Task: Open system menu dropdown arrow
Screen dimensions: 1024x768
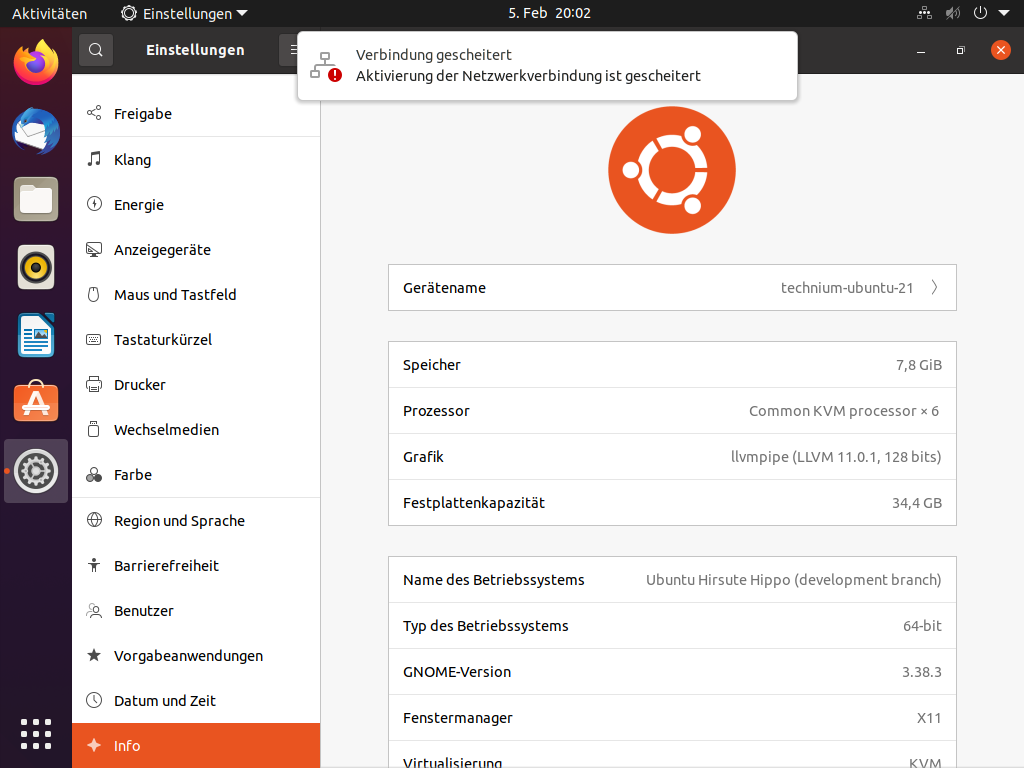Action: (x=1004, y=13)
